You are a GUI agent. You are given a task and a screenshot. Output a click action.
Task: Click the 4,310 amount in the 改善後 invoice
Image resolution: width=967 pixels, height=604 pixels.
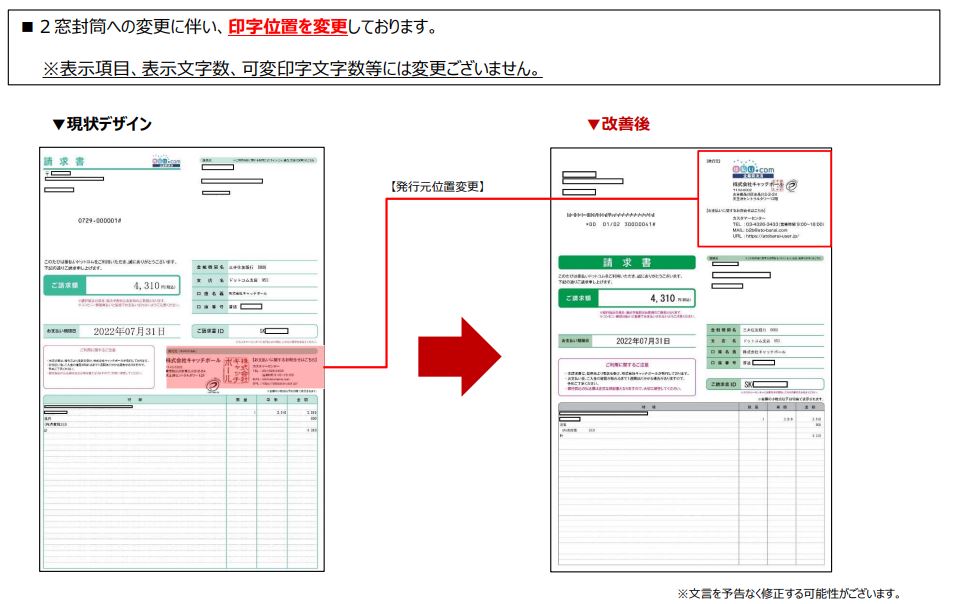coord(663,298)
